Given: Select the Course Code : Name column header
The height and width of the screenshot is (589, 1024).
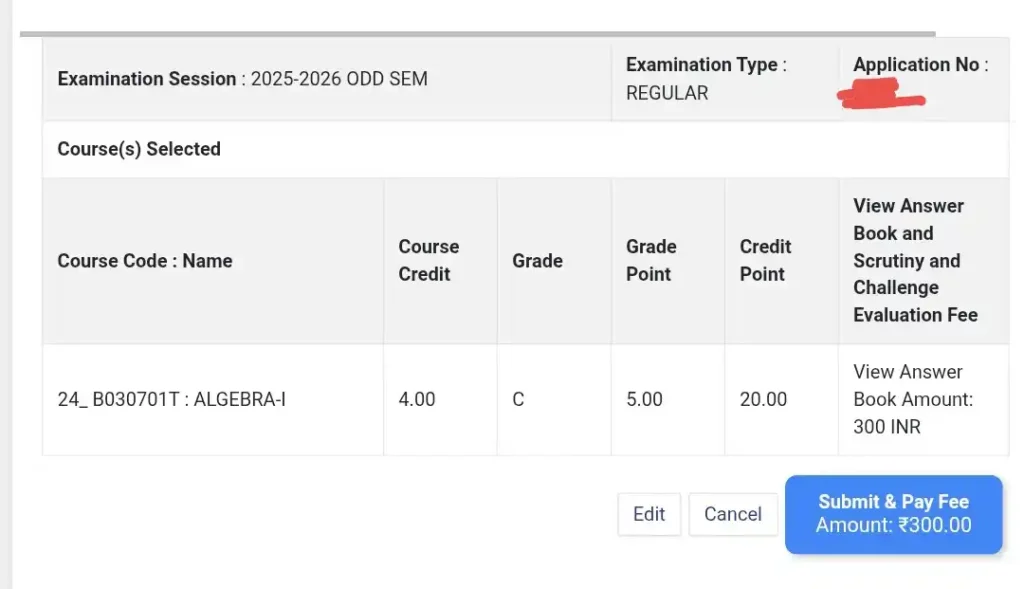Looking at the screenshot, I should coord(145,261).
